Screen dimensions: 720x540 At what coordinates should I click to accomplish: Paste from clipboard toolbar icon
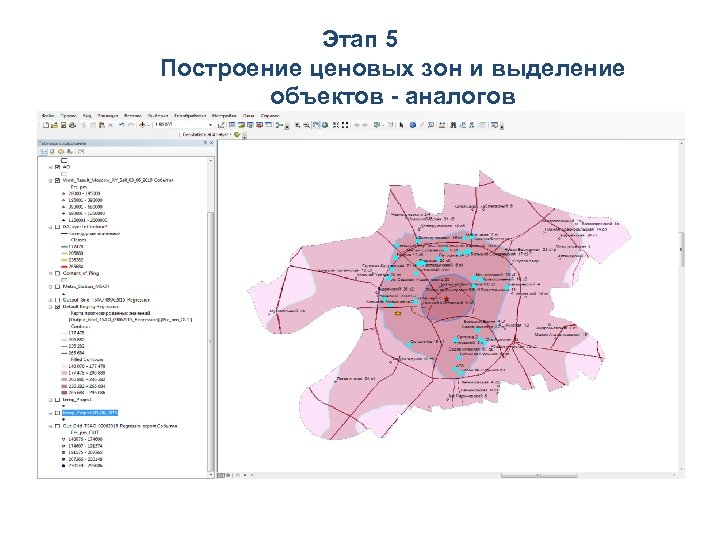(x=102, y=125)
